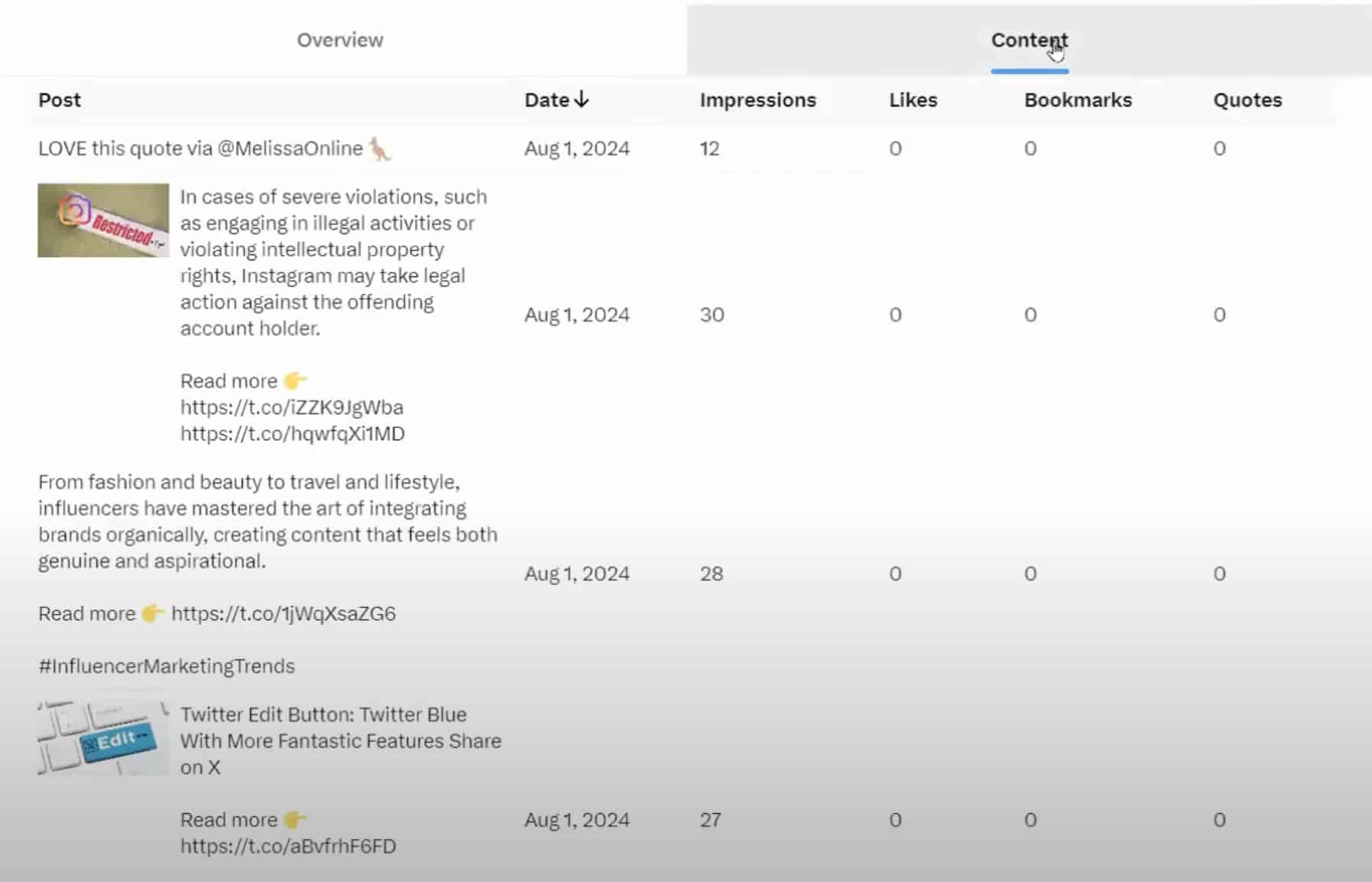The width and height of the screenshot is (1372, 882).
Task: Click the Post column header
Action: (x=60, y=100)
